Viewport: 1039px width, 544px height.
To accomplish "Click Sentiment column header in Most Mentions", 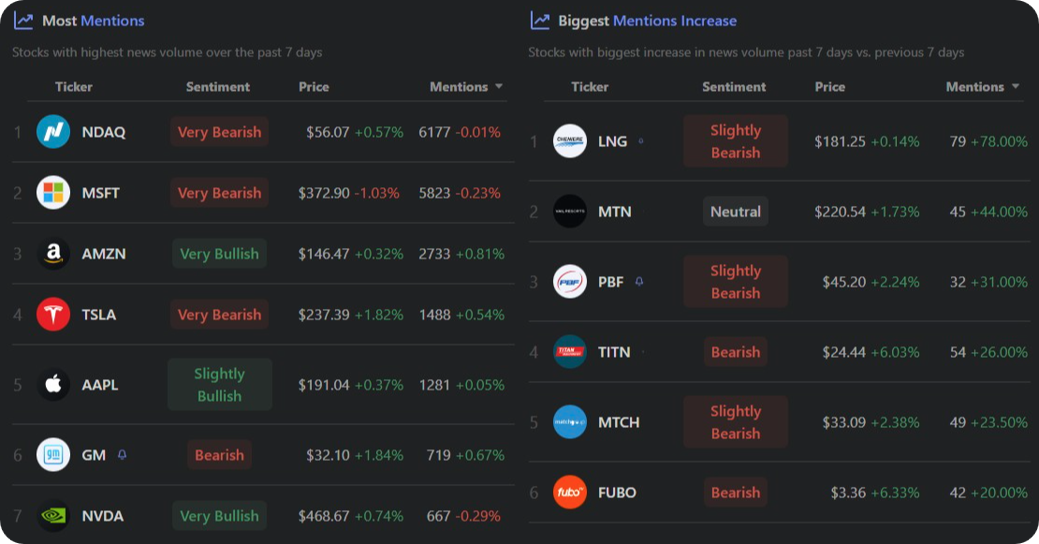I will coord(217,87).
